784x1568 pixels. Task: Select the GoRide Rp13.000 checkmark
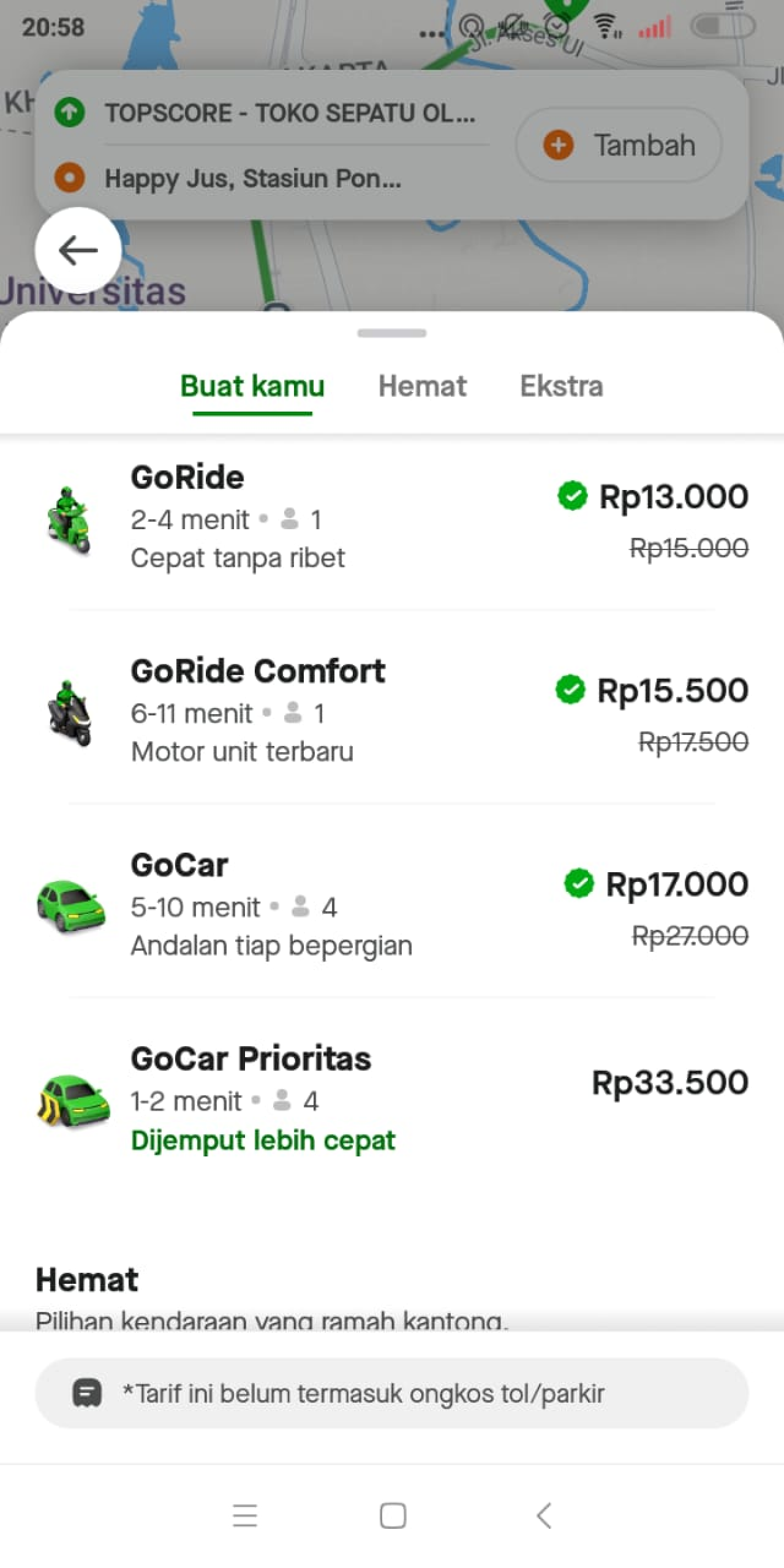572,496
